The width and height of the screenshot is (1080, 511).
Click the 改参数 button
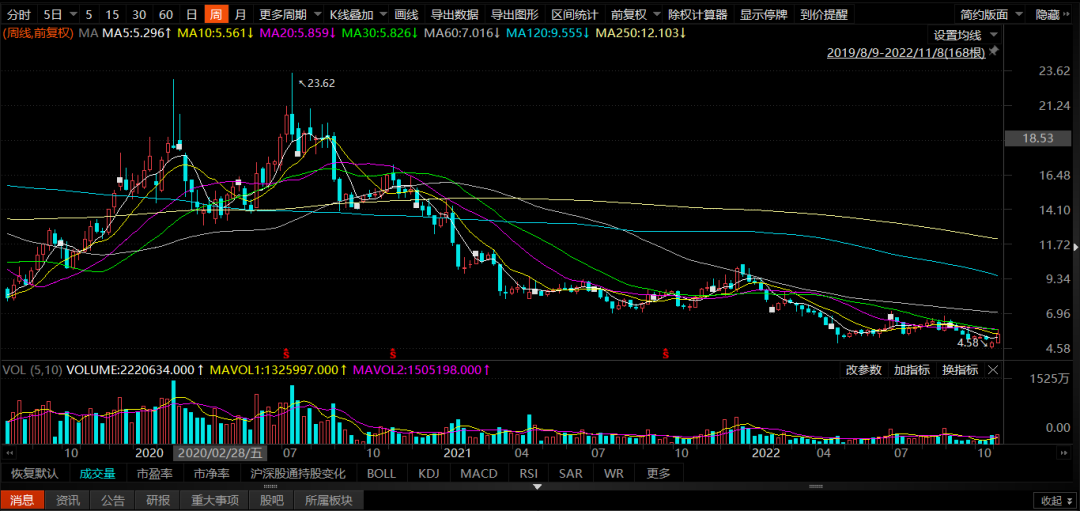pos(863,370)
